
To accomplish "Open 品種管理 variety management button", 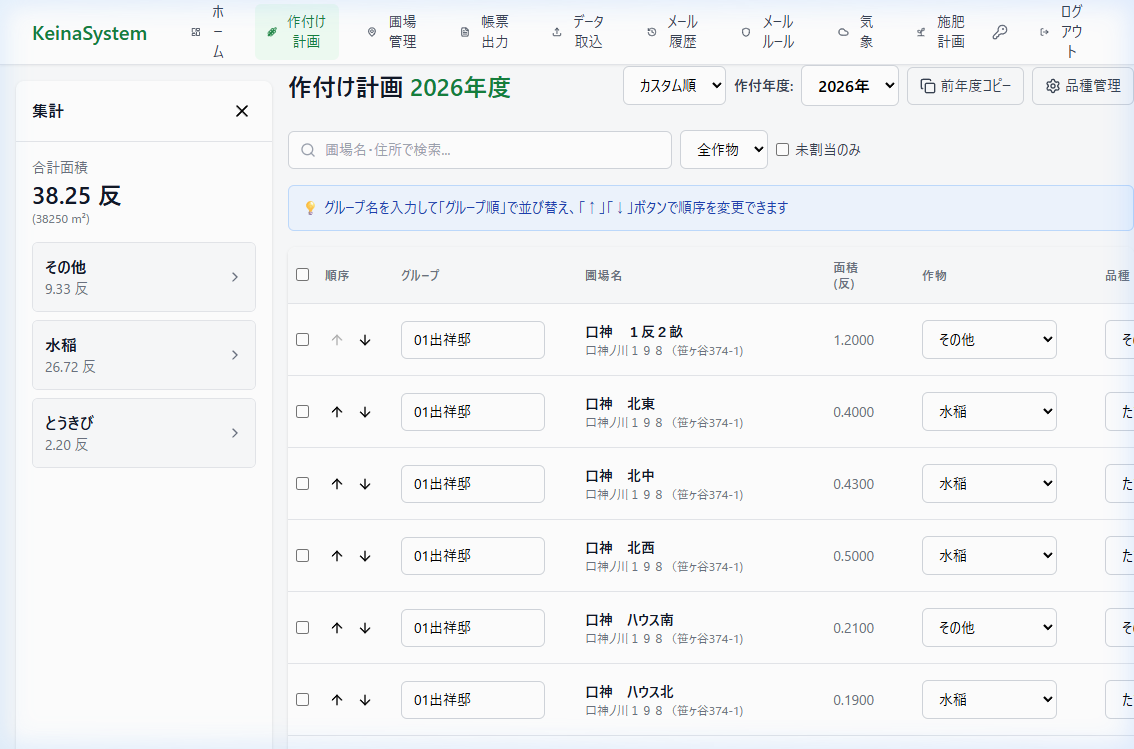I will coord(1082,86).
